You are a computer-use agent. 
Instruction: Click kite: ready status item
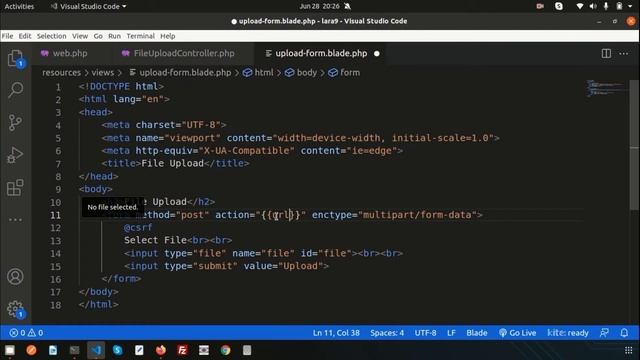point(568,333)
